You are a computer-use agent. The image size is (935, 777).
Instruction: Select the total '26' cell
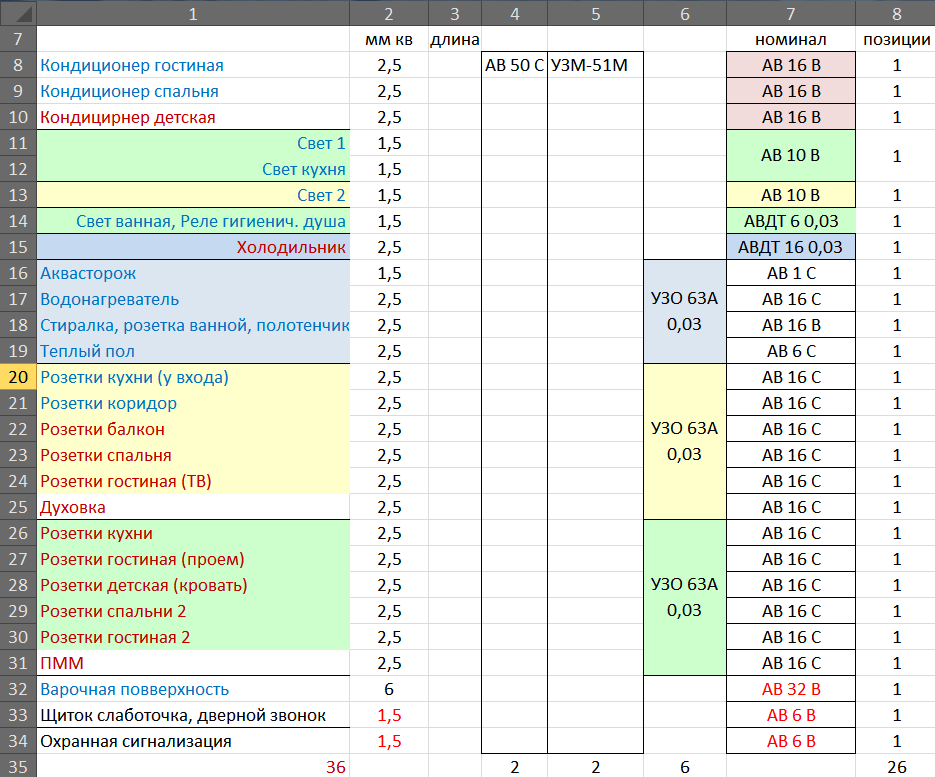pyautogui.click(x=896, y=766)
